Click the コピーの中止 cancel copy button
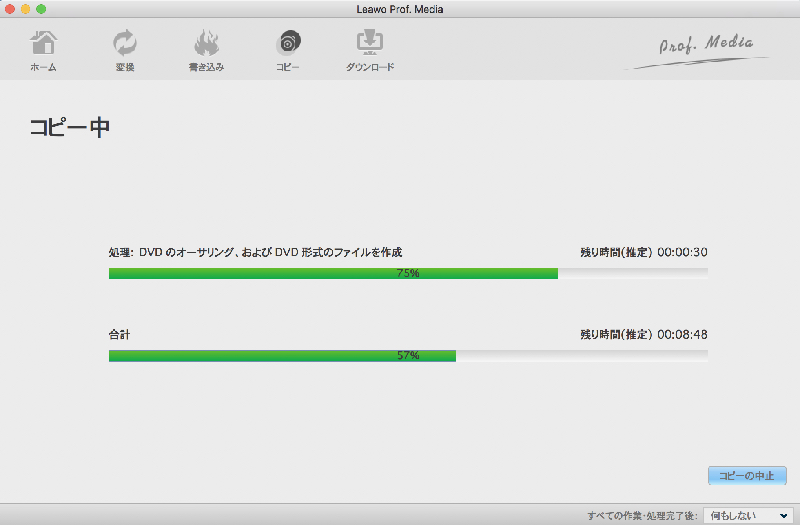 [x=747, y=476]
